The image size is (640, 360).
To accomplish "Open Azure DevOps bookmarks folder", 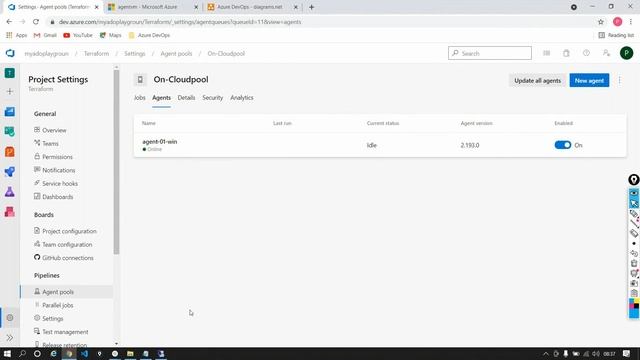I will [149, 36].
